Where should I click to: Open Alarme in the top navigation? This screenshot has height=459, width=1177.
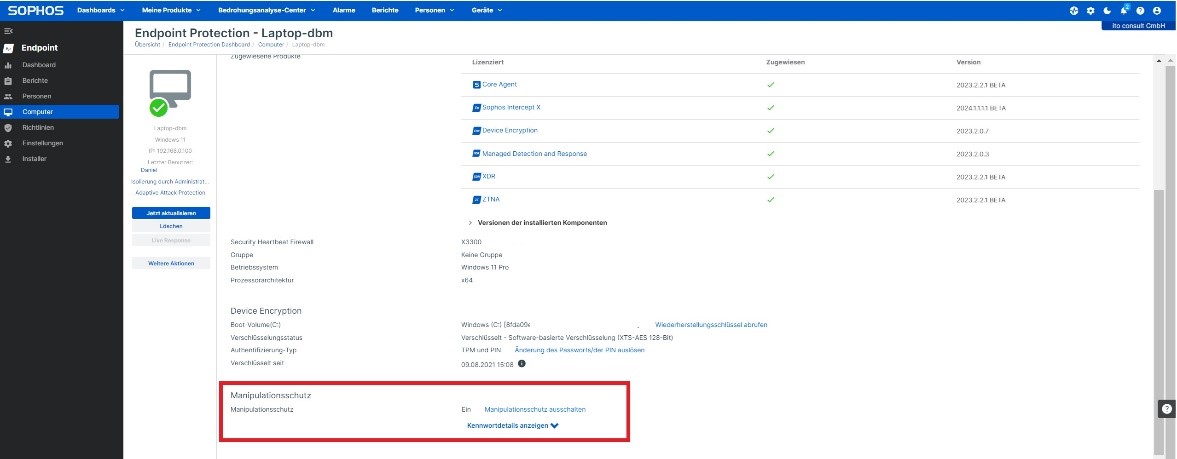344,10
